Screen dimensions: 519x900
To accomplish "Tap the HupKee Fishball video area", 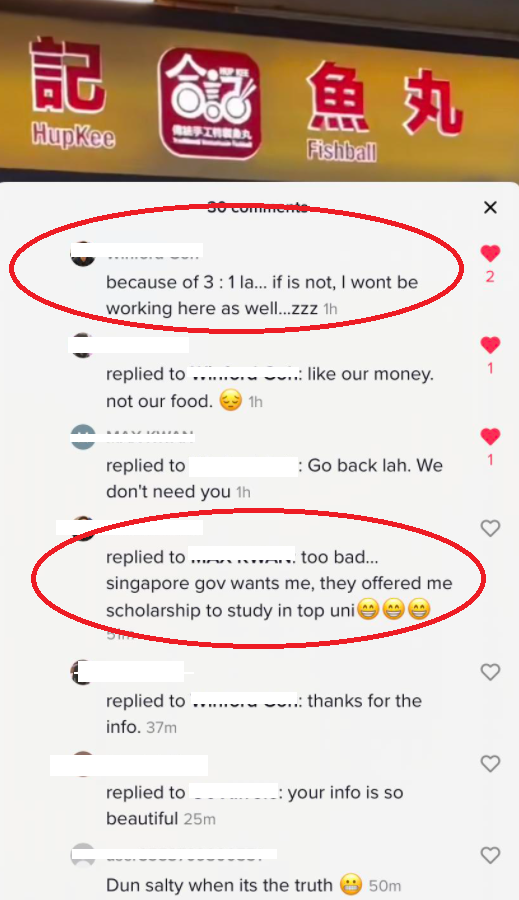I will tap(260, 91).
